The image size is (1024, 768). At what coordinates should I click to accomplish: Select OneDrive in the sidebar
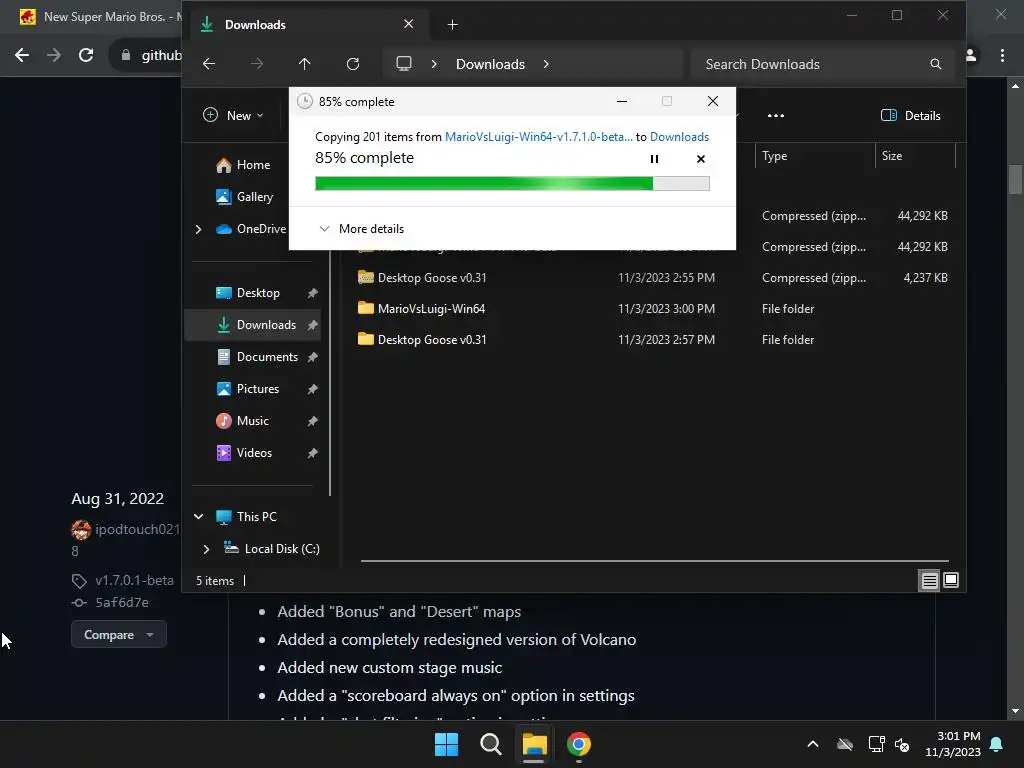tap(251, 229)
